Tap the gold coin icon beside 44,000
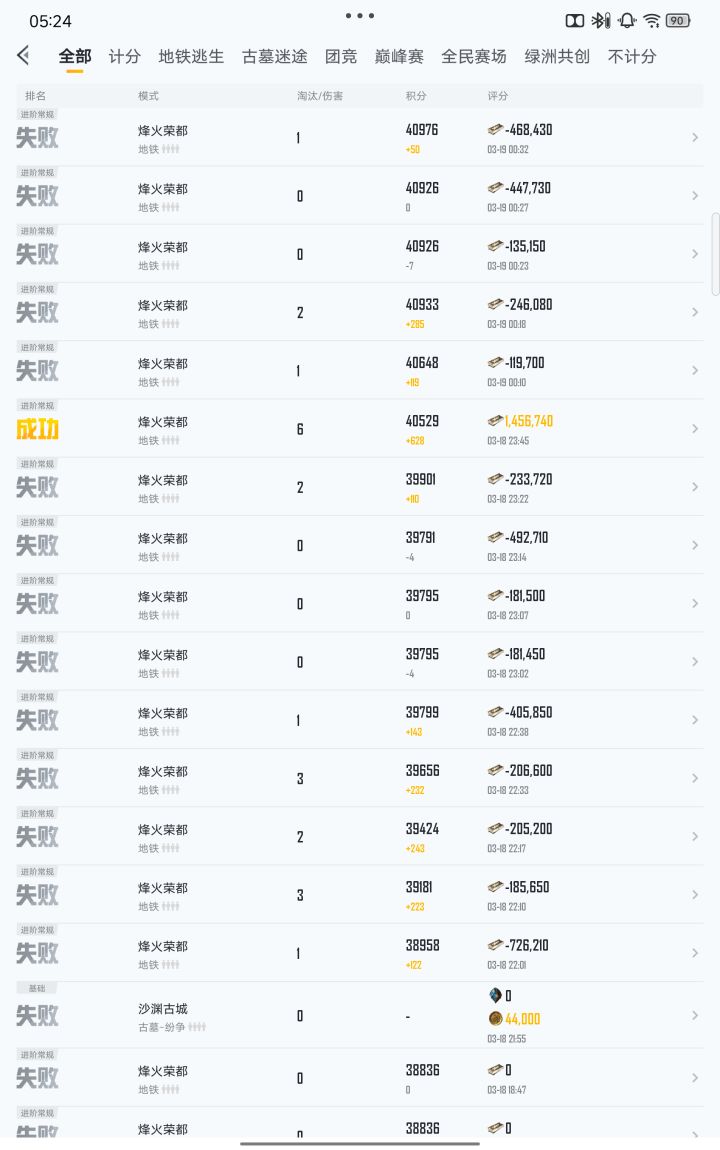720x1150 pixels. 495,1018
